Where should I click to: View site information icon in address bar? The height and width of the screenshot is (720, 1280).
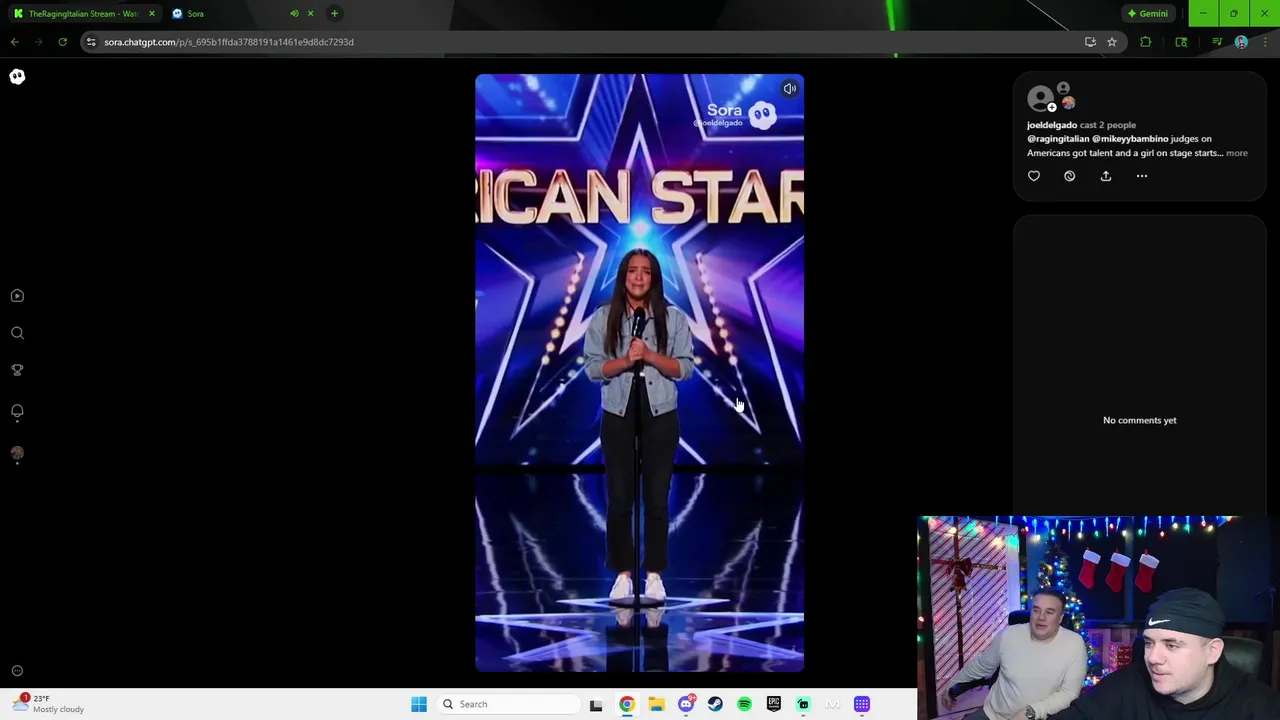(91, 42)
